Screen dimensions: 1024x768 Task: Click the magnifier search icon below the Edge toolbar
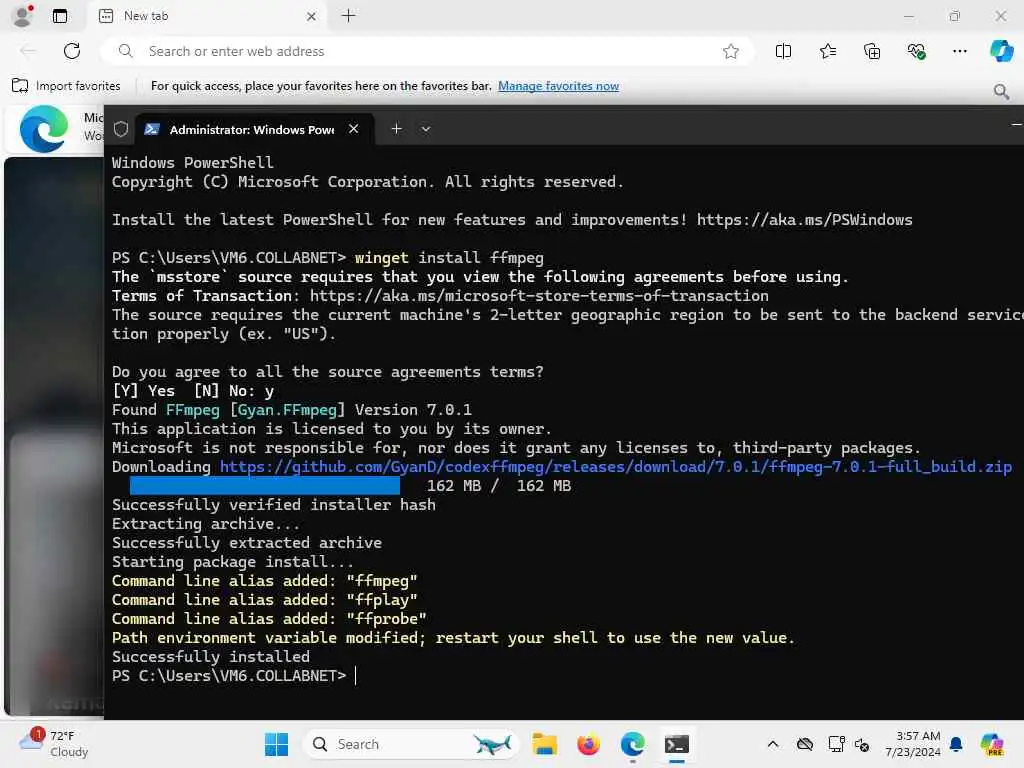tap(1001, 91)
